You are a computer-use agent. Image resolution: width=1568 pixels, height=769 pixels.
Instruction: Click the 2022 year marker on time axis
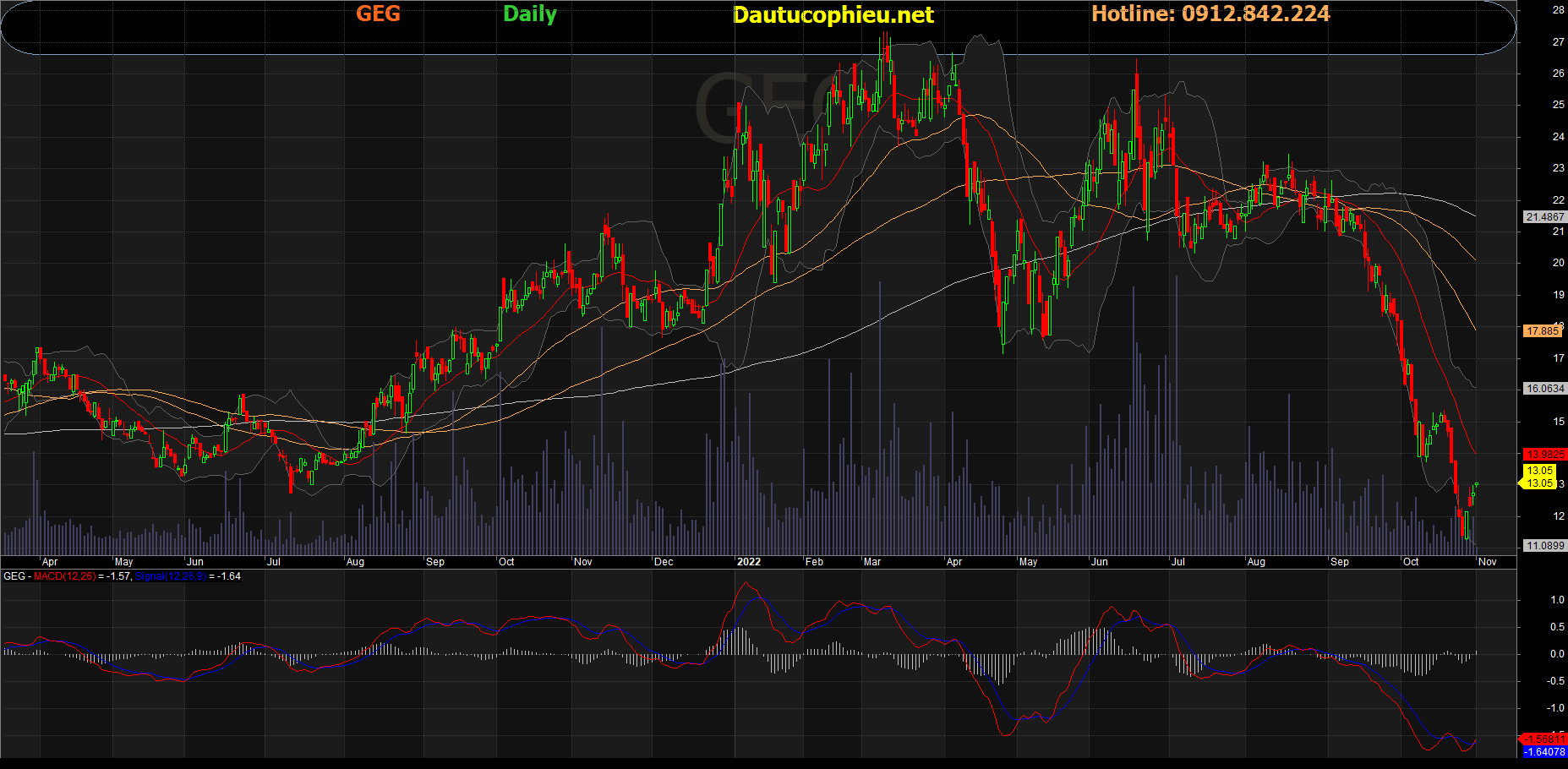(748, 562)
